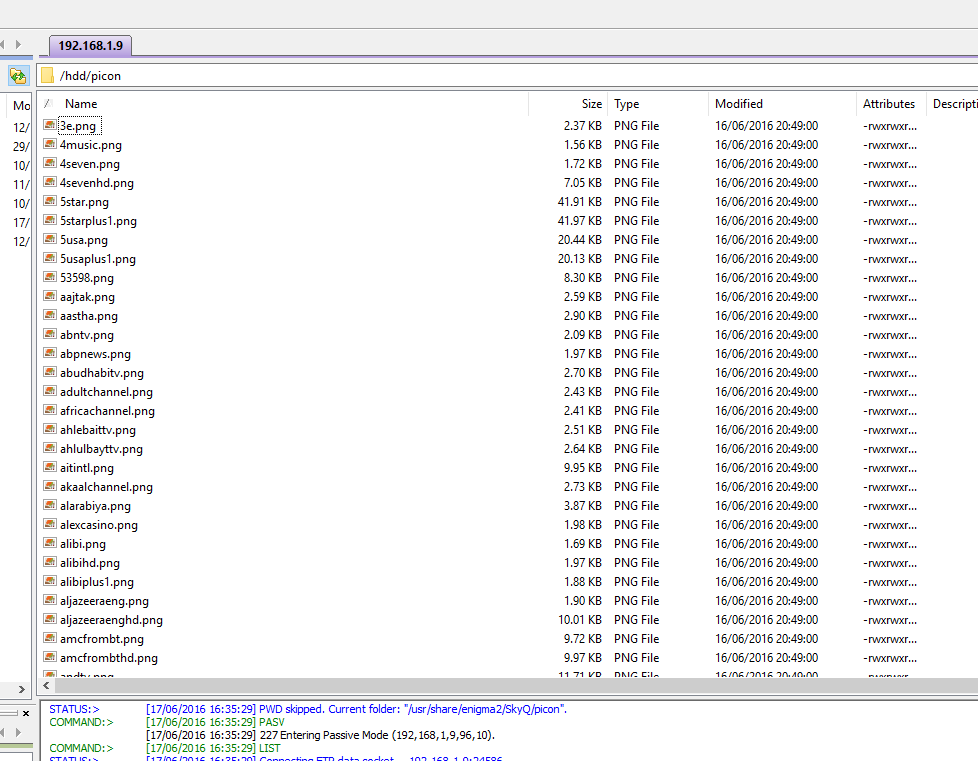
Task: Click the Mo column header in left pane
Action: (21, 105)
